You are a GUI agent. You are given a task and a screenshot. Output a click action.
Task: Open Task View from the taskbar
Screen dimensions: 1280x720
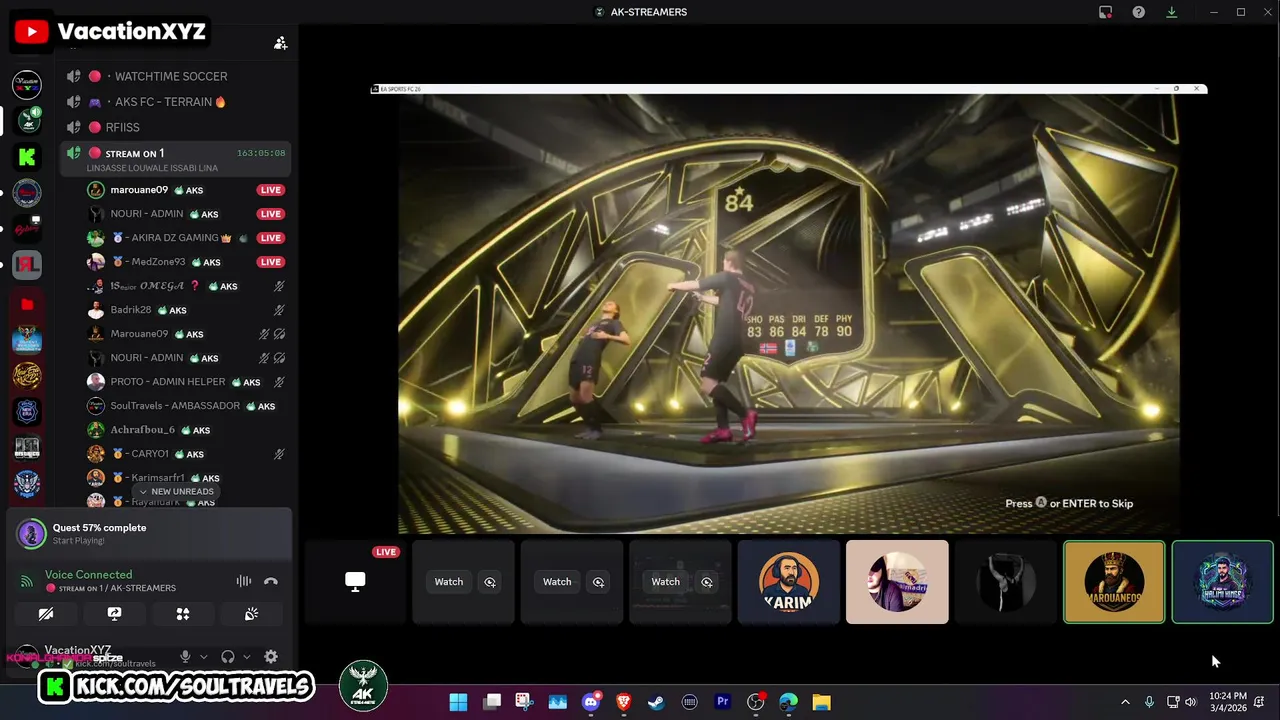(x=491, y=702)
